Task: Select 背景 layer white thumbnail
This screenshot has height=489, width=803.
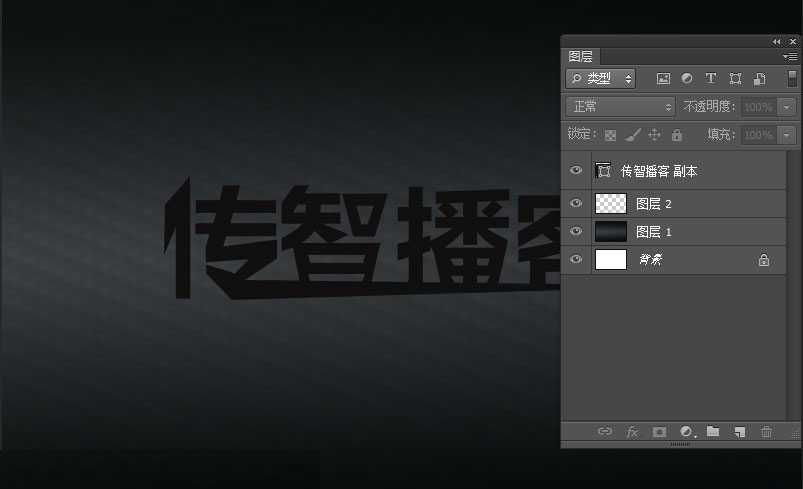Action: 611,260
